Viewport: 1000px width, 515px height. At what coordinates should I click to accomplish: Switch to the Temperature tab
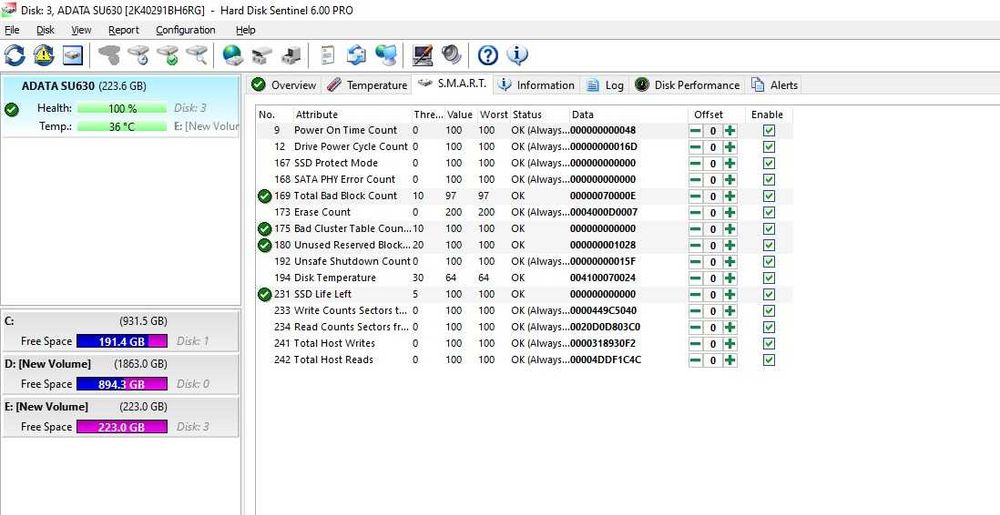(368, 85)
